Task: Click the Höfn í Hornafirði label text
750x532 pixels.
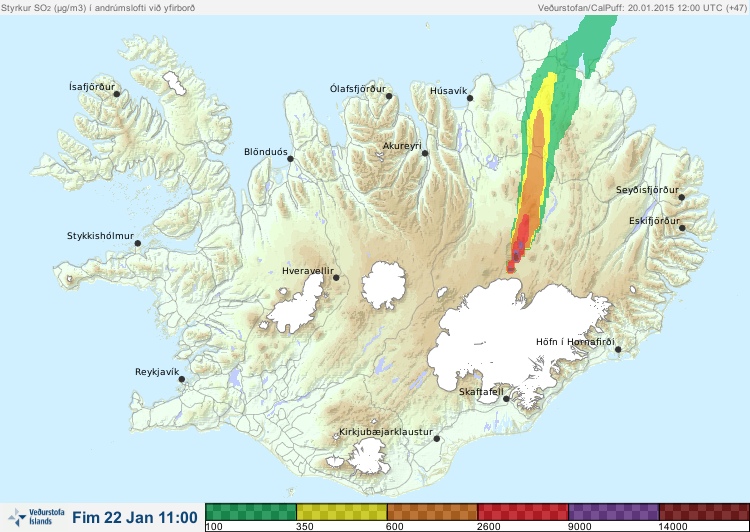Action: pos(575,342)
